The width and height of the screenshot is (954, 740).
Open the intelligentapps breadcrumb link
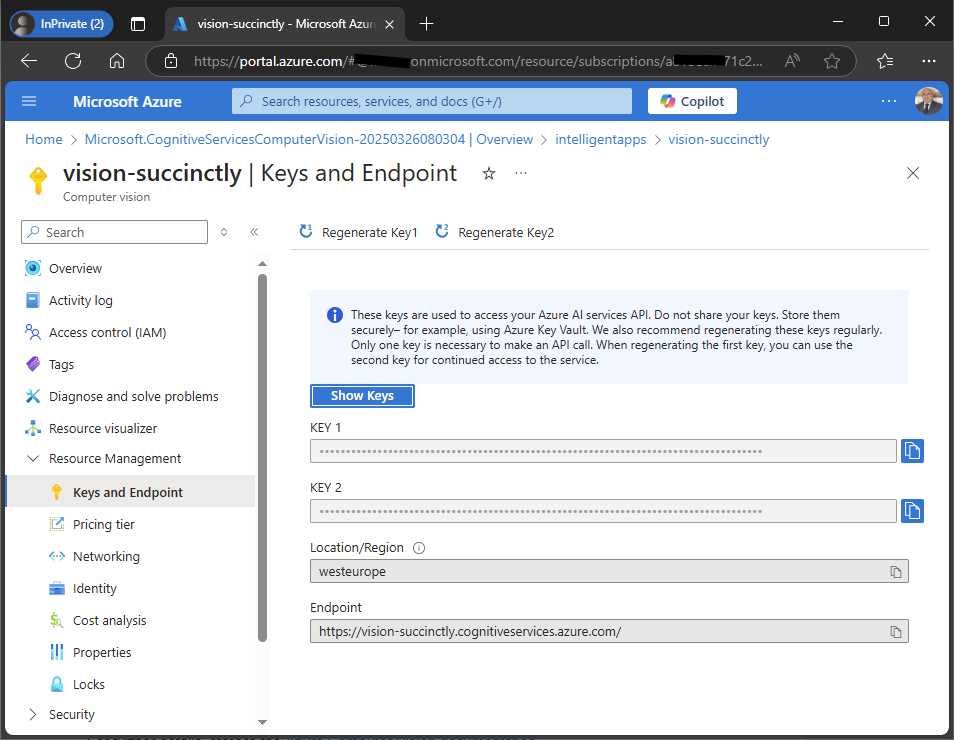[601, 139]
